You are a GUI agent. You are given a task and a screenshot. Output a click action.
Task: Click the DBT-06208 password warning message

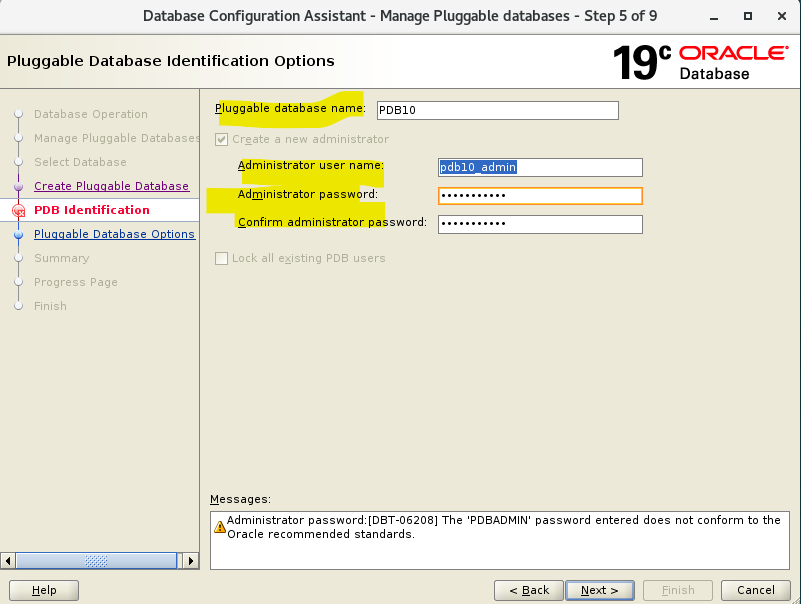504,527
